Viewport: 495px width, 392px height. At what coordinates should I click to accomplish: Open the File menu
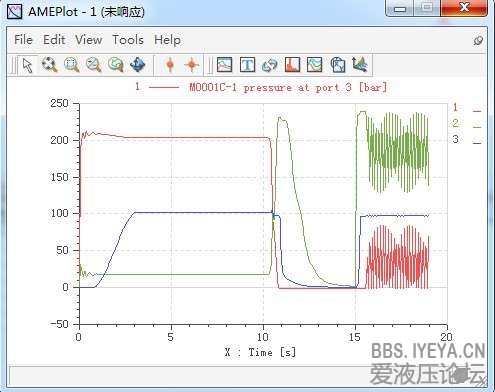pyautogui.click(x=23, y=40)
